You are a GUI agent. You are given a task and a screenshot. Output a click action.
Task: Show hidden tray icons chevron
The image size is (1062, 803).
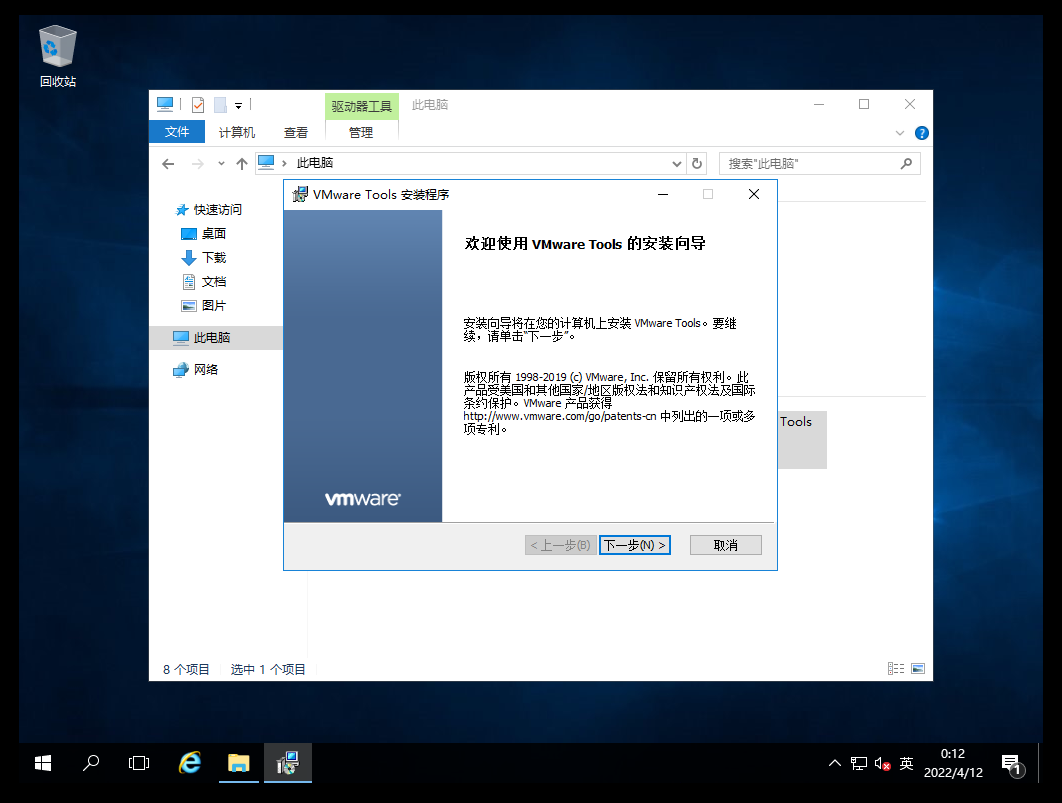pos(834,764)
